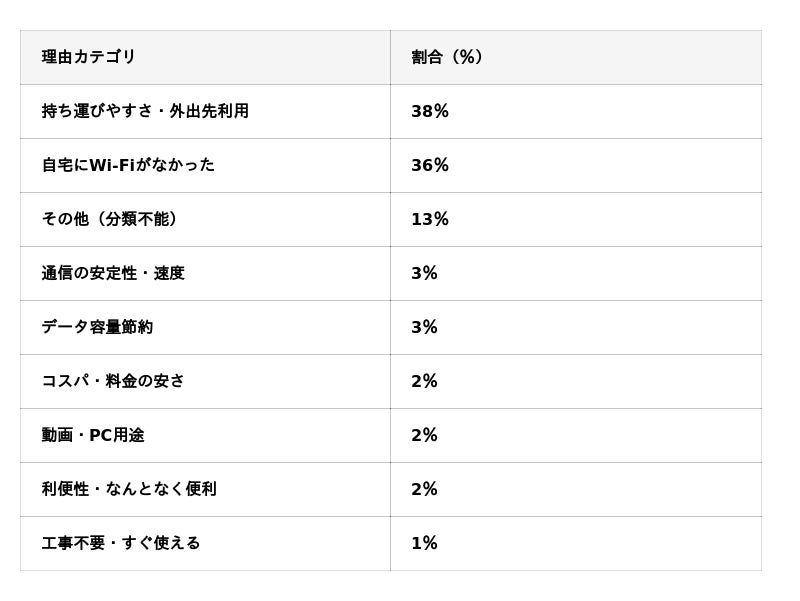Select the 持ち運びやすさ・外出先利用 cell
The width and height of the screenshot is (800, 601).
(145, 111)
